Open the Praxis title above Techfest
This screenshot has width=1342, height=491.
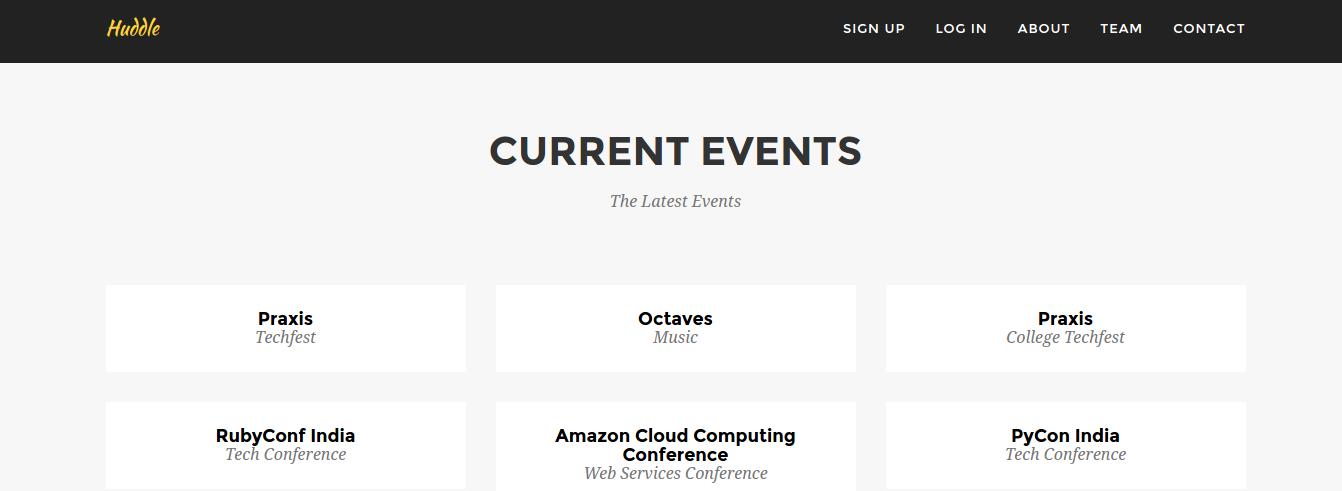(285, 318)
